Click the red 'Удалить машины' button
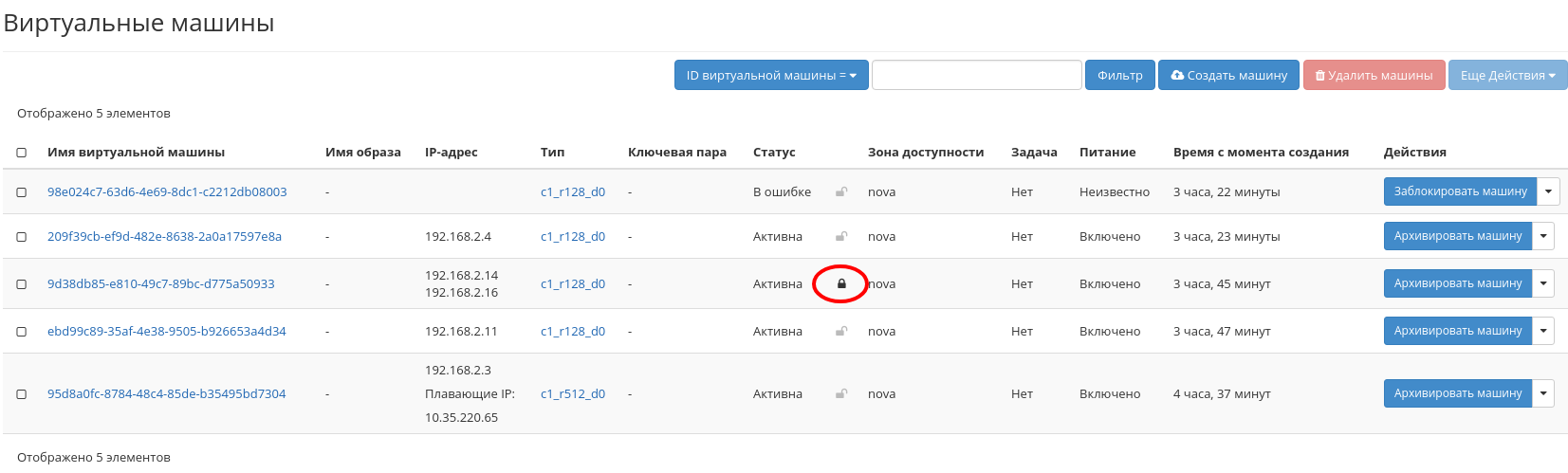1568x473 pixels. click(x=1374, y=75)
